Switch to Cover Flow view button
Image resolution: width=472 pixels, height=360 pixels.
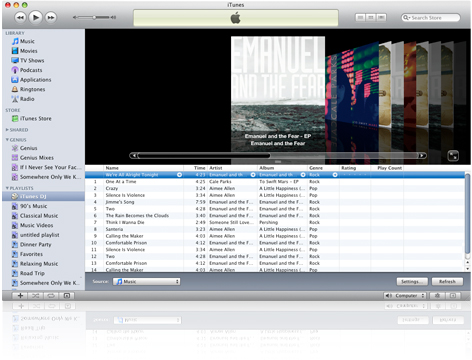[x=381, y=17]
